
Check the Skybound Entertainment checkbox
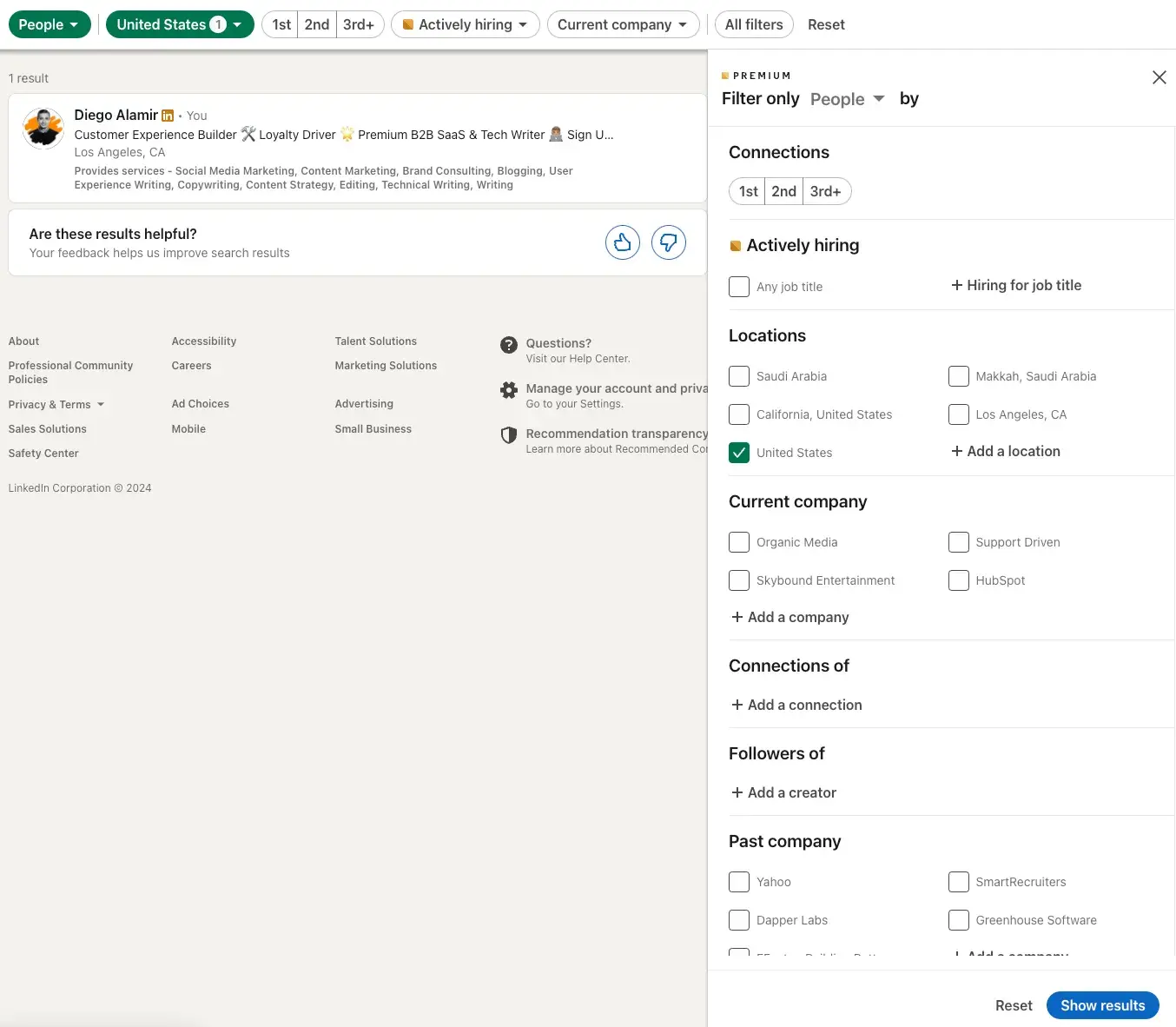click(739, 580)
